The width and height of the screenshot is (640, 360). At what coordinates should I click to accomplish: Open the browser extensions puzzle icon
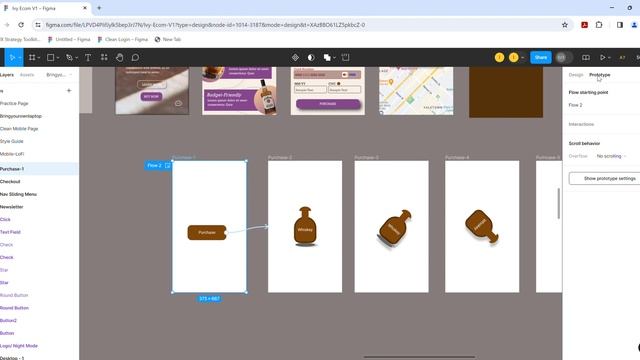point(599,25)
